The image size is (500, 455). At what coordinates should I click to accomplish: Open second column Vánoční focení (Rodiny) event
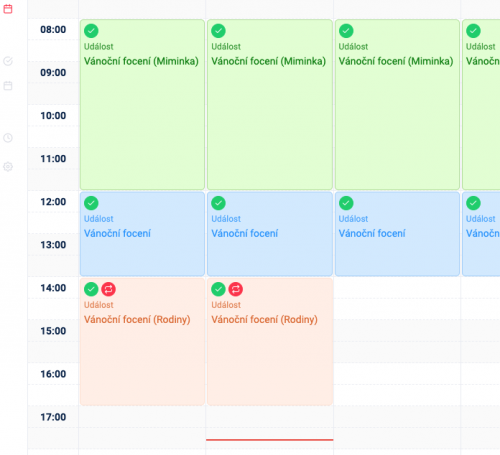click(x=270, y=342)
